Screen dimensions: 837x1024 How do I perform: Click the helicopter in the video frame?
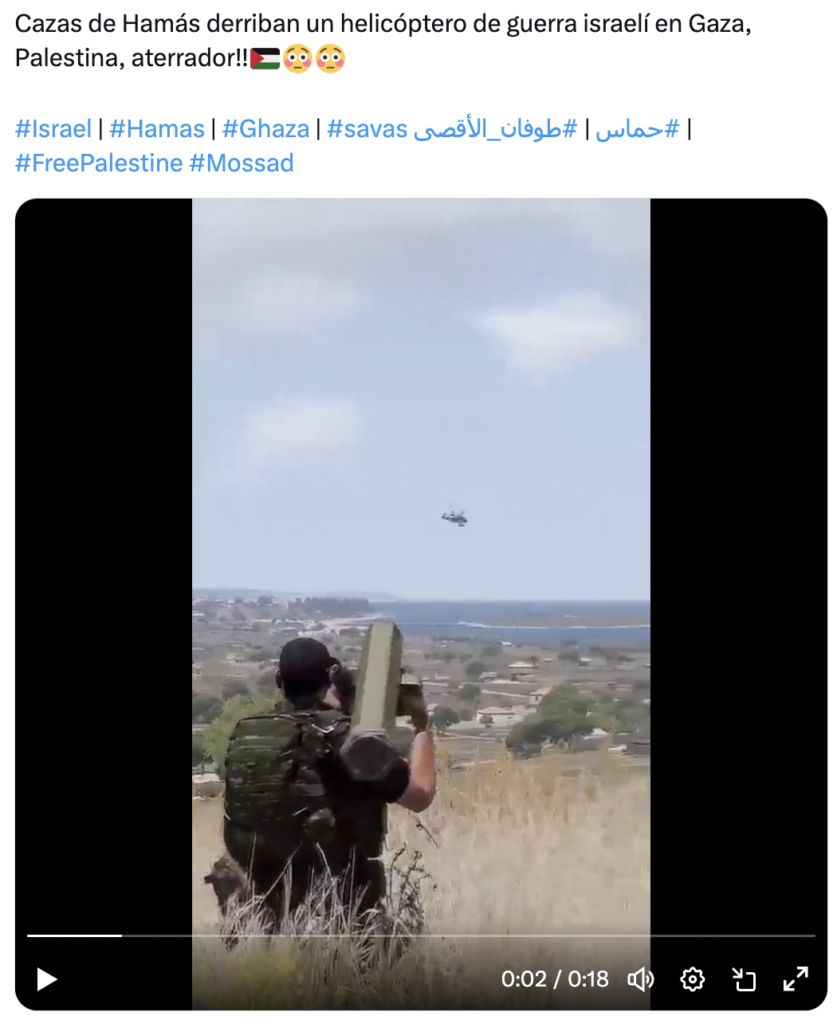coord(454,517)
